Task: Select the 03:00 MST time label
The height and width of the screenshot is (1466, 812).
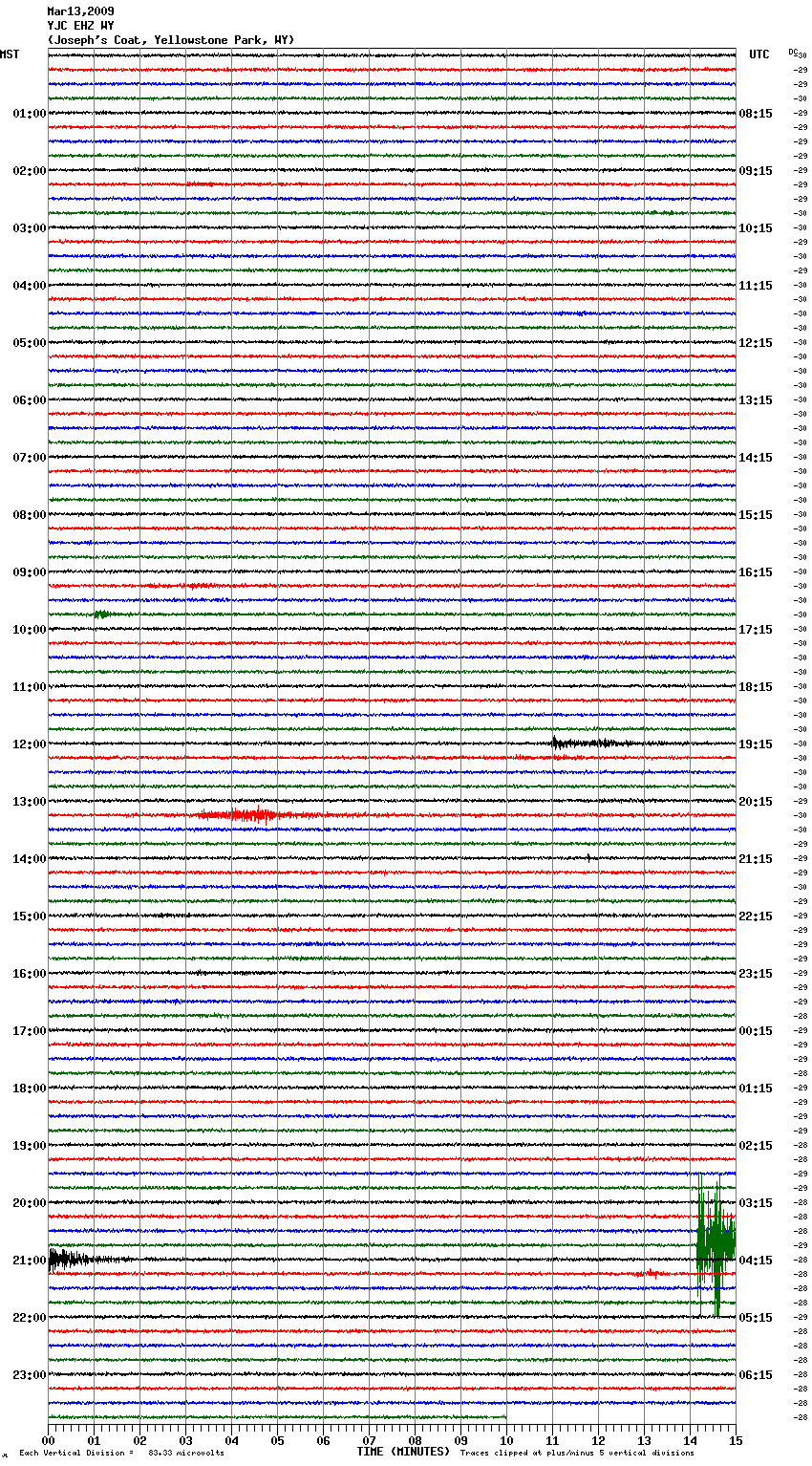Action: (30, 228)
